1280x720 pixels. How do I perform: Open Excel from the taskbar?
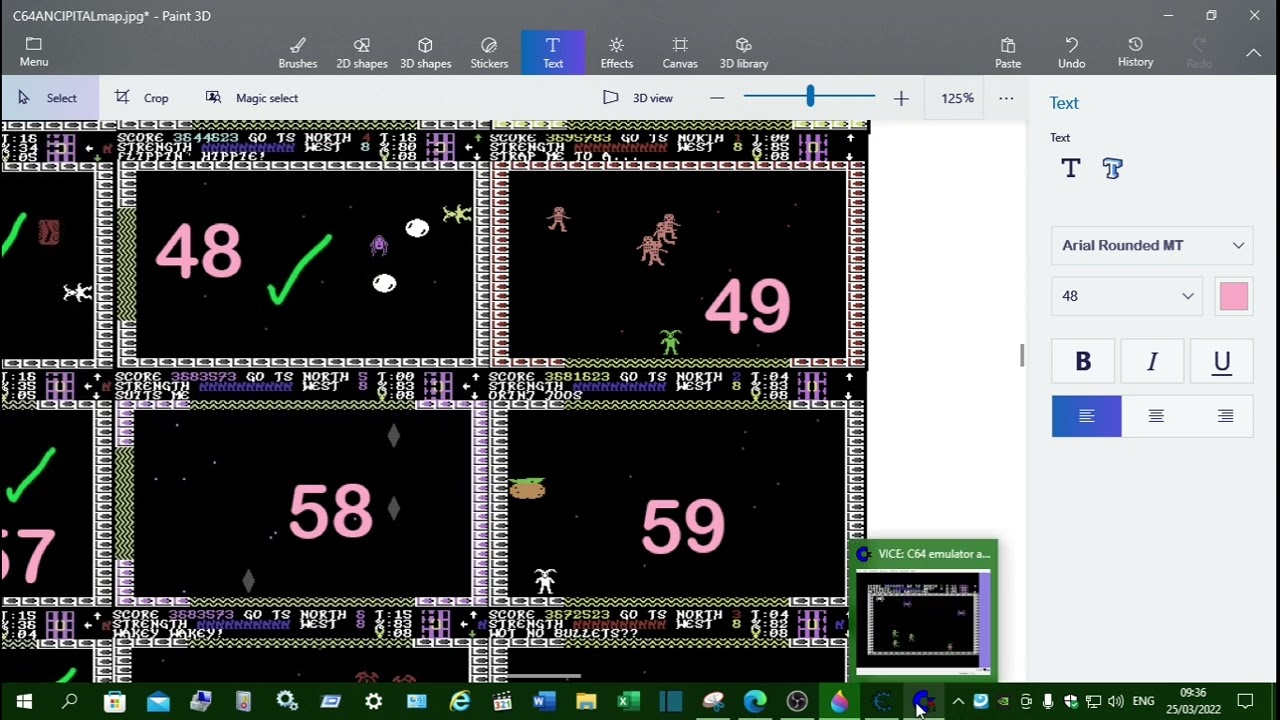pos(628,701)
